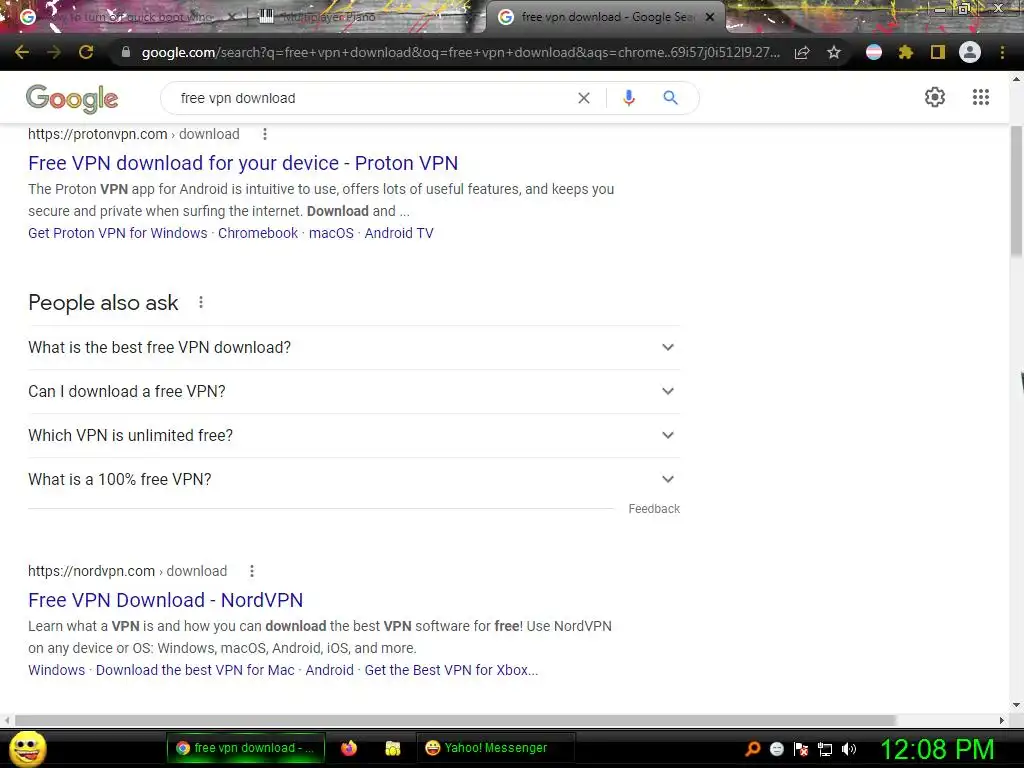Select the Chrome free vpn download taskbar item

246,748
